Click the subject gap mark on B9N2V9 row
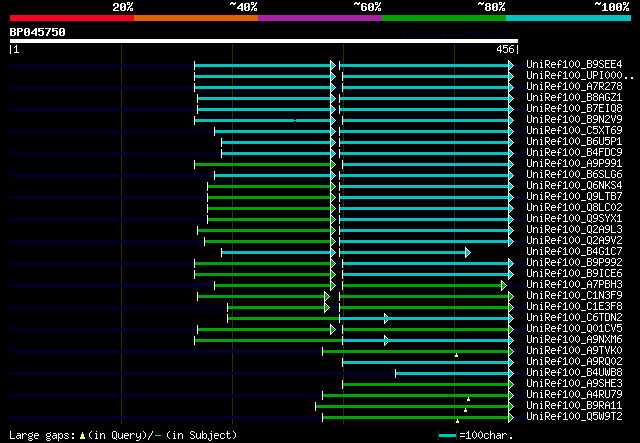Viewport: 640px width, 443px height. pos(295,120)
